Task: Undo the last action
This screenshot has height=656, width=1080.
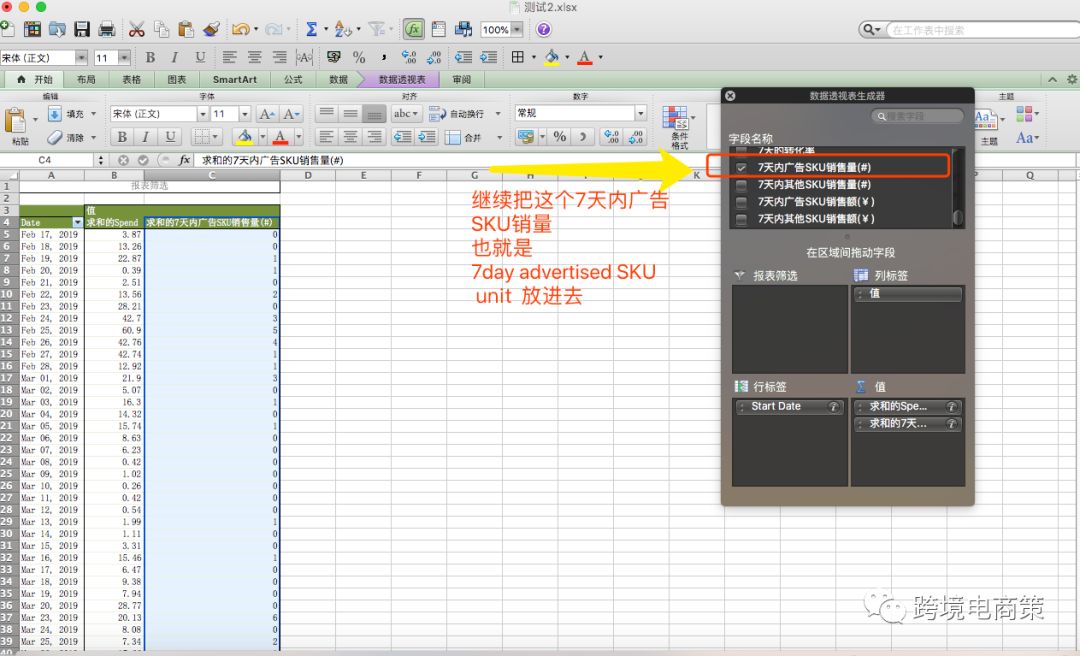Action: 240,29
